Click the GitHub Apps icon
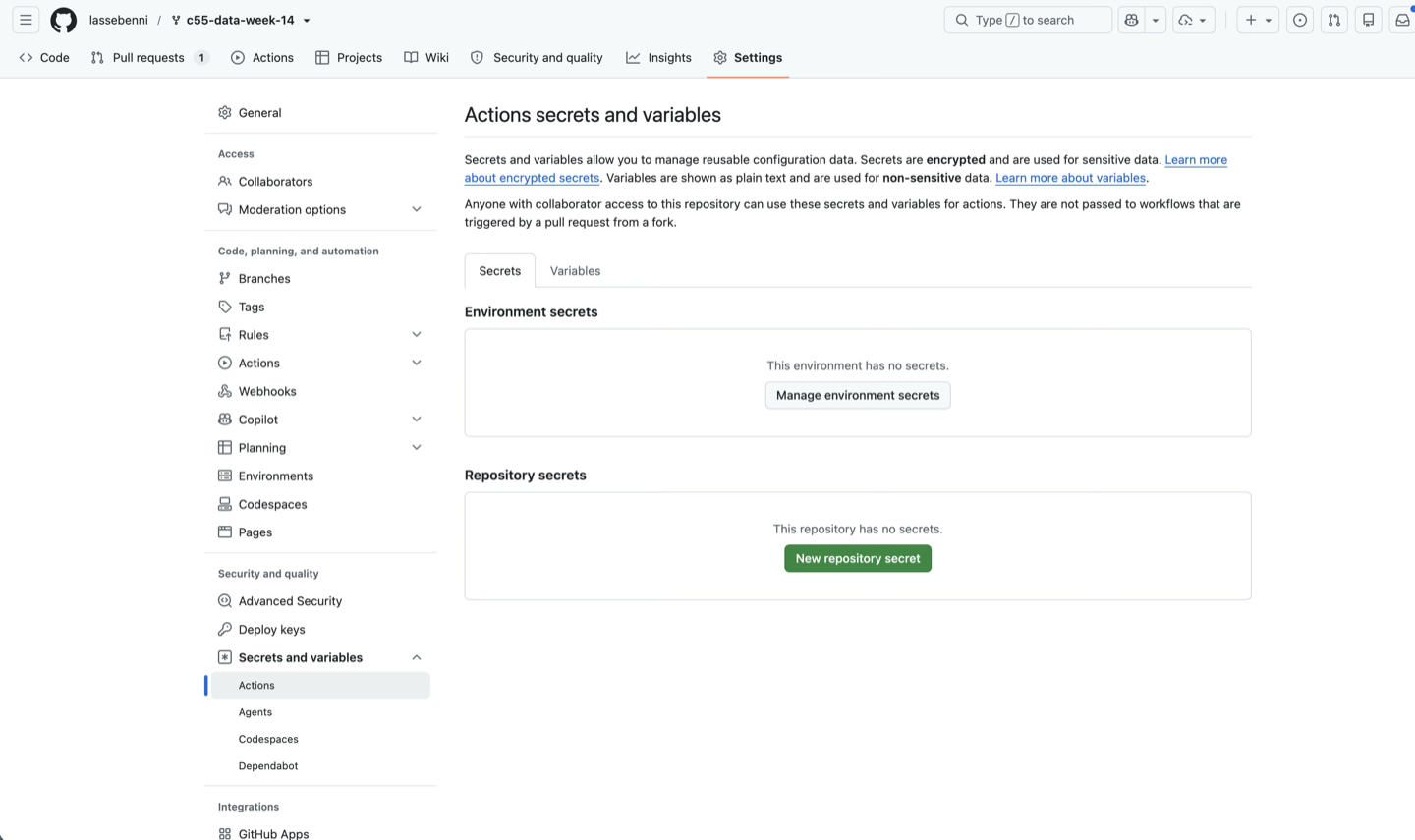Image resolution: width=1415 pixels, height=840 pixels. tap(225, 833)
